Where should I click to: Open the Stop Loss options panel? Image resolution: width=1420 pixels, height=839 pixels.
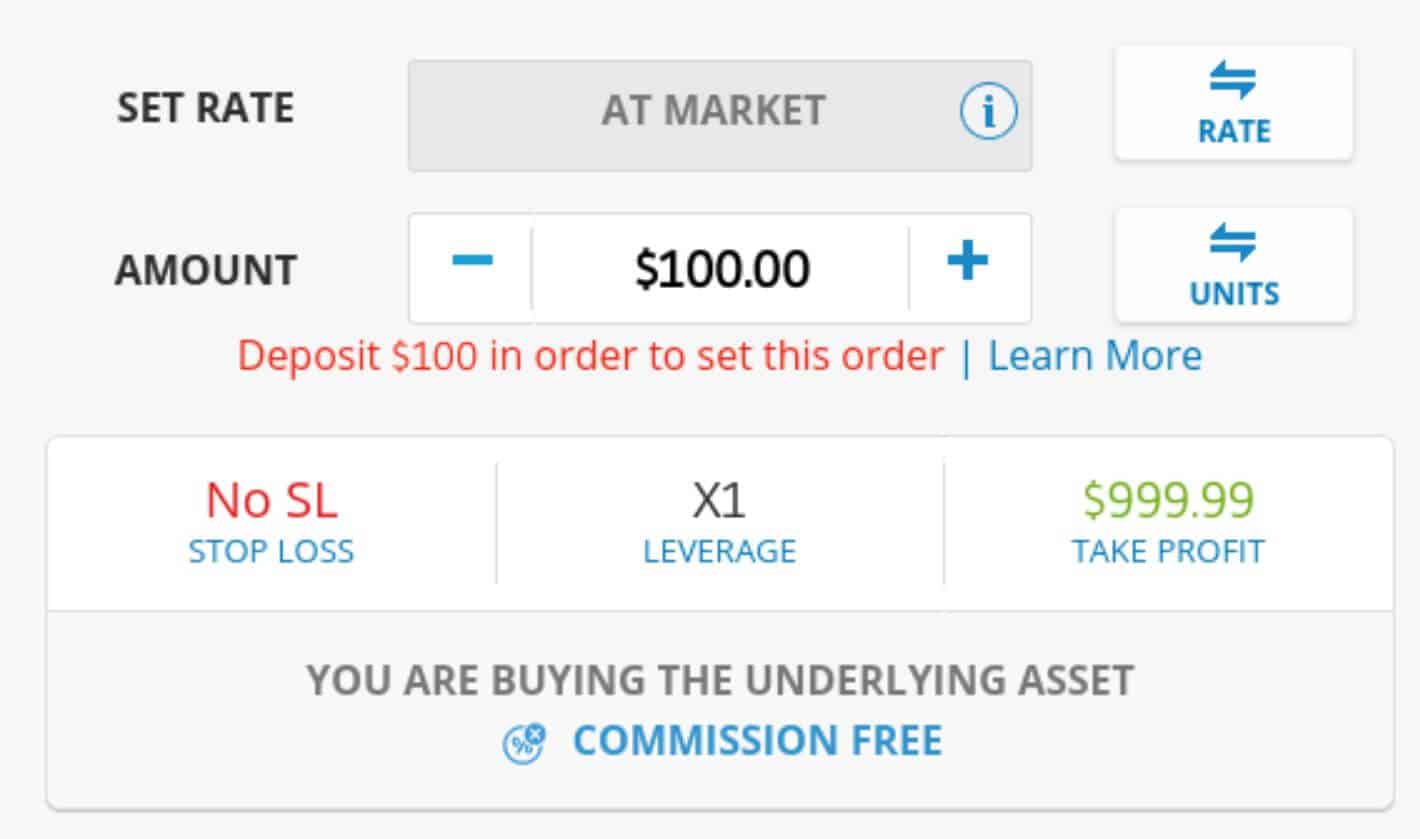270,549
